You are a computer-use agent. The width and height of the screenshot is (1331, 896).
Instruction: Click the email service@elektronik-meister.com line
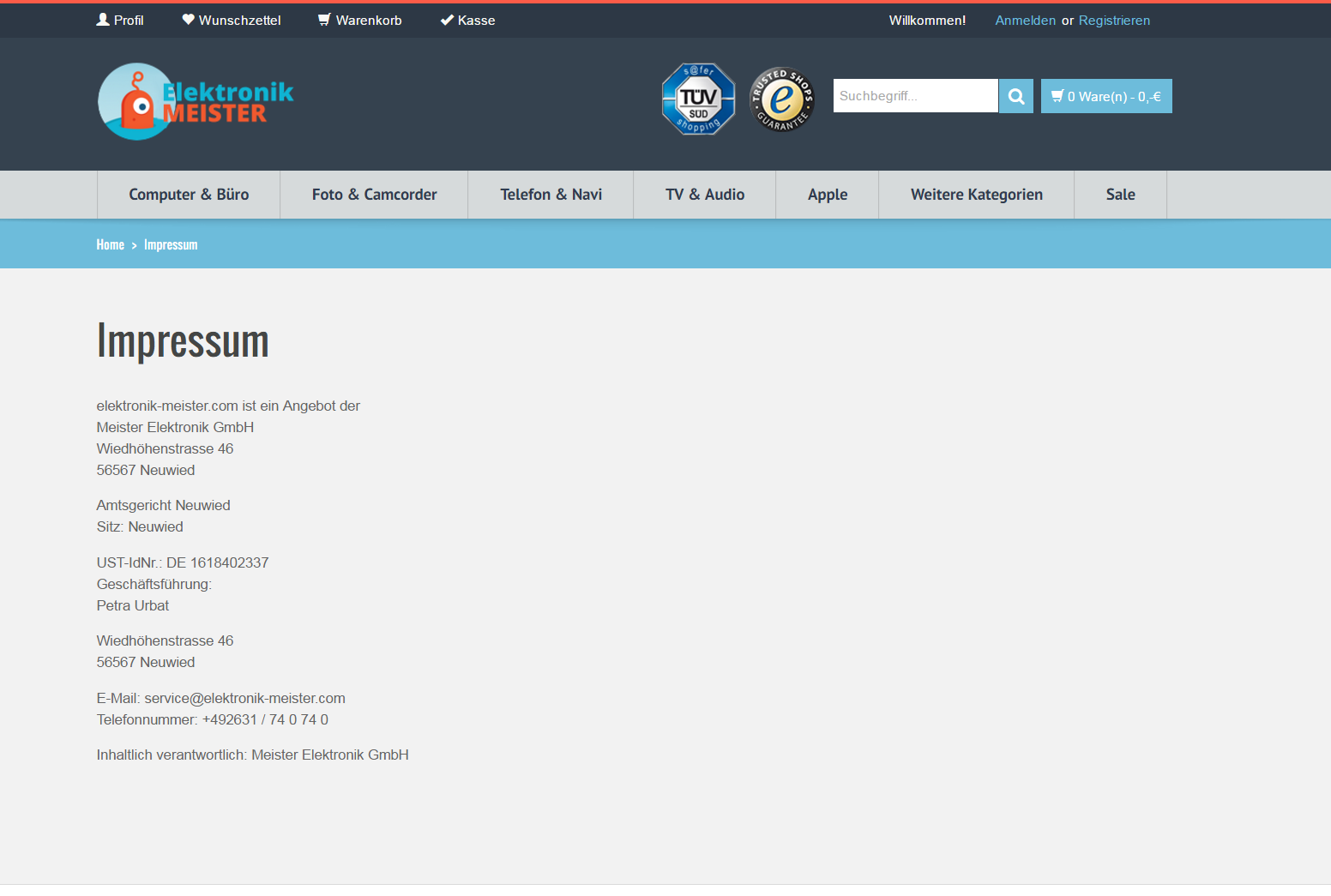pyautogui.click(x=221, y=698)
